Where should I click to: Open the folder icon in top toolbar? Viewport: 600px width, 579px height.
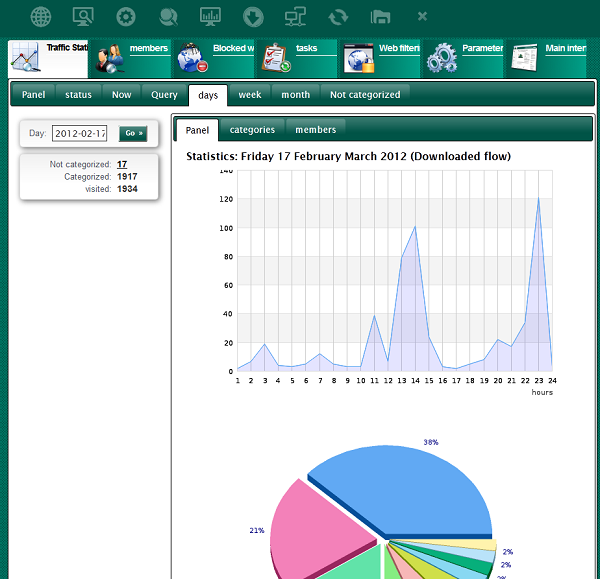coord(380,17)
